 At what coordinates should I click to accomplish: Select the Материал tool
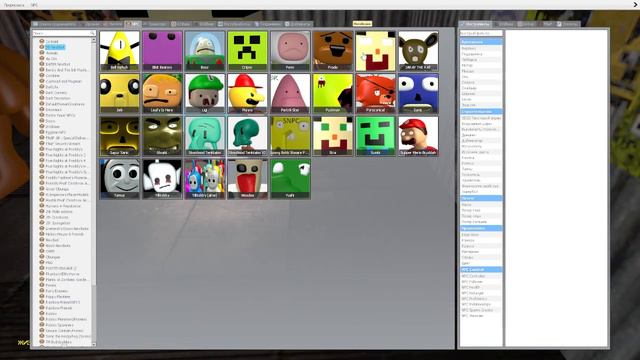point(481,252)
